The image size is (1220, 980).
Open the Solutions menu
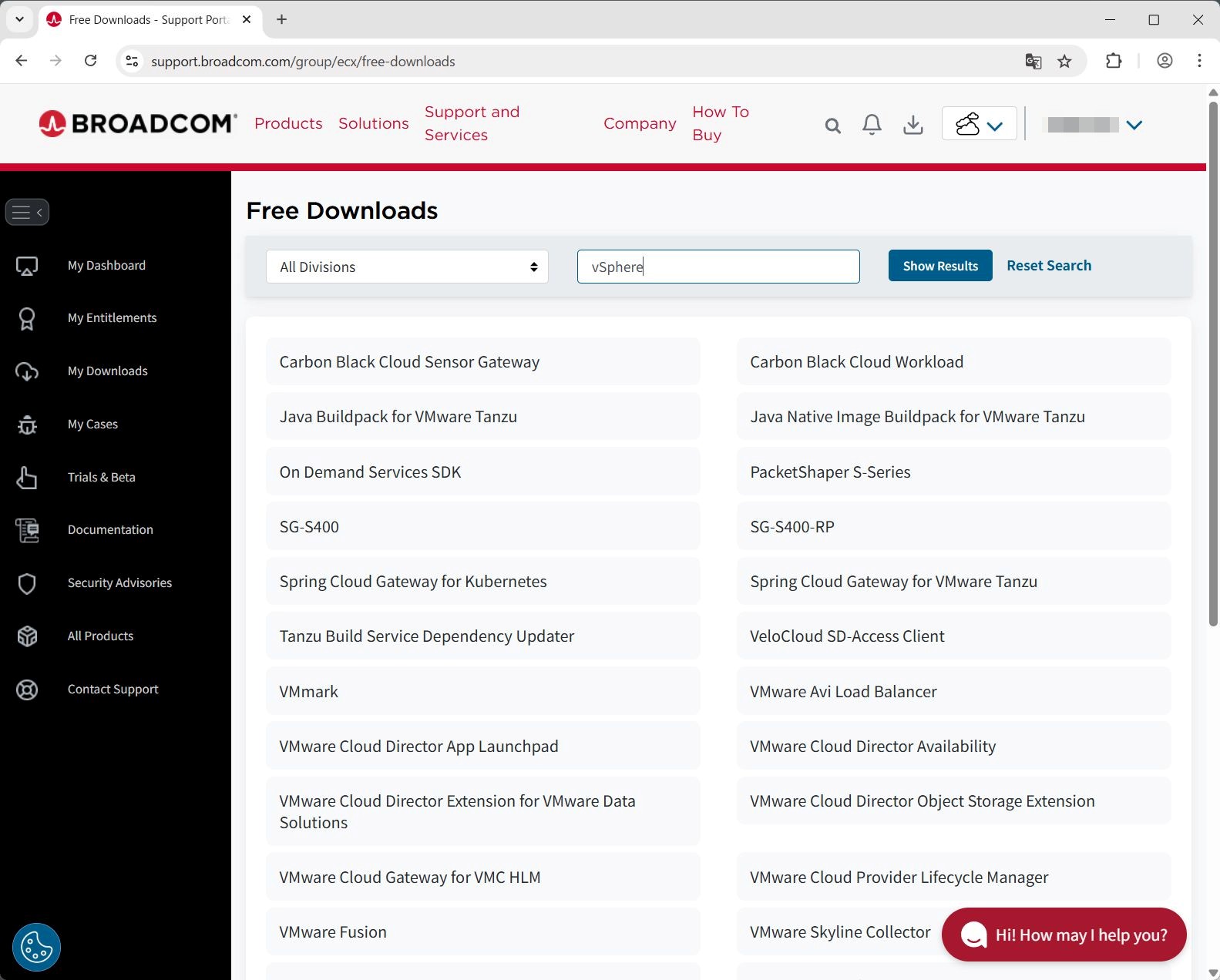pos(374,123)
